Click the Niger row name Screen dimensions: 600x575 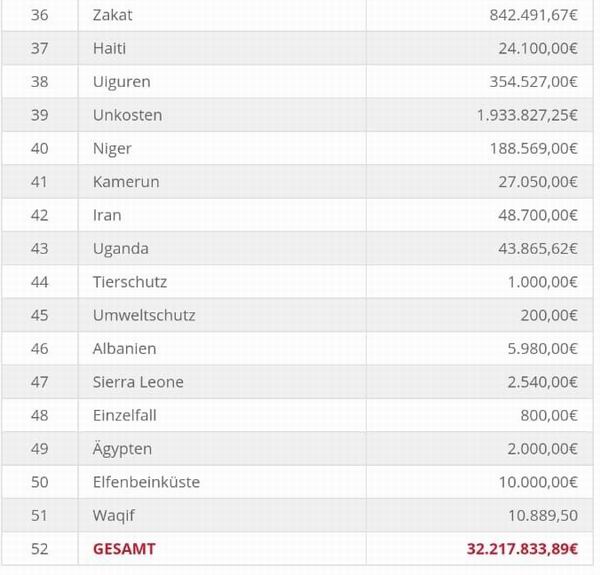[112, 148]
